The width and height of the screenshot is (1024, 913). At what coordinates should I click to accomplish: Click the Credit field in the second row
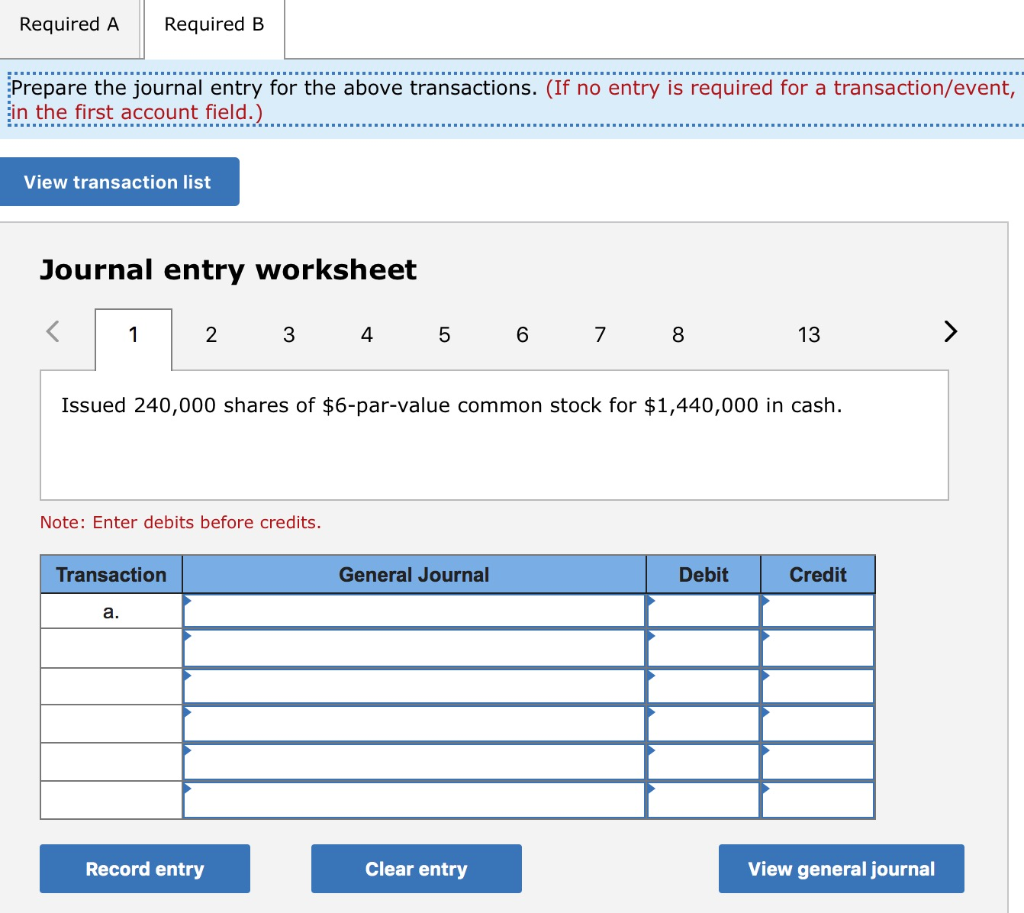[818, 648]
